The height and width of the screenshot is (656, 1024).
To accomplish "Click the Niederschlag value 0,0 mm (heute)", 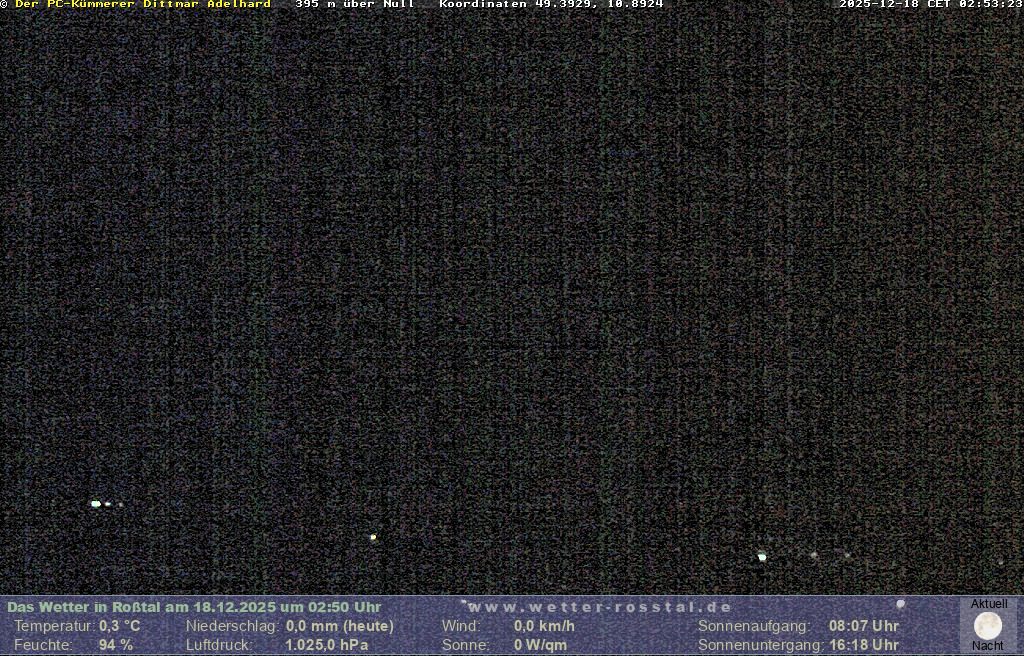I will tap(340, 626).
